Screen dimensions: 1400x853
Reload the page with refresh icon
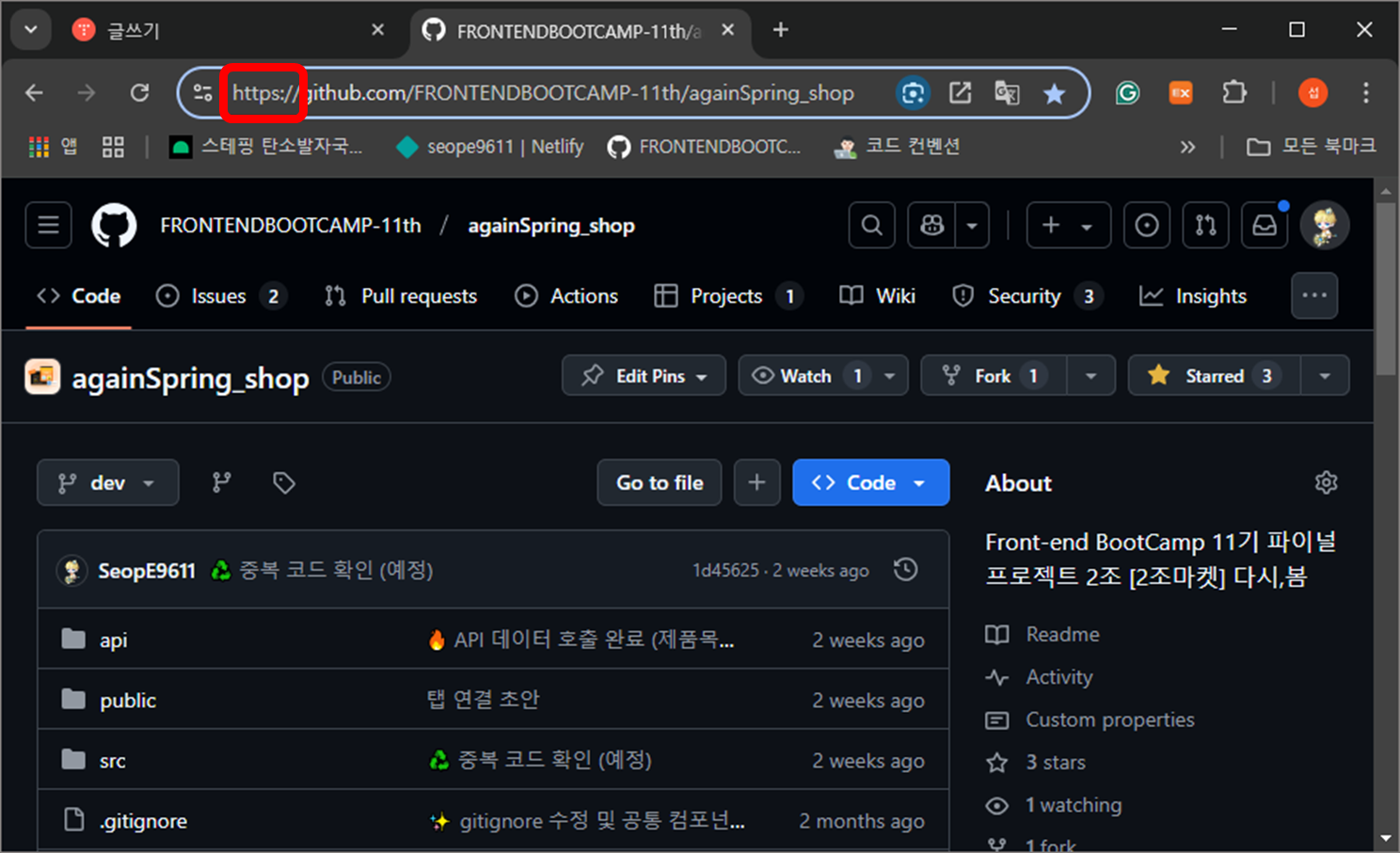tap(139, 93)
